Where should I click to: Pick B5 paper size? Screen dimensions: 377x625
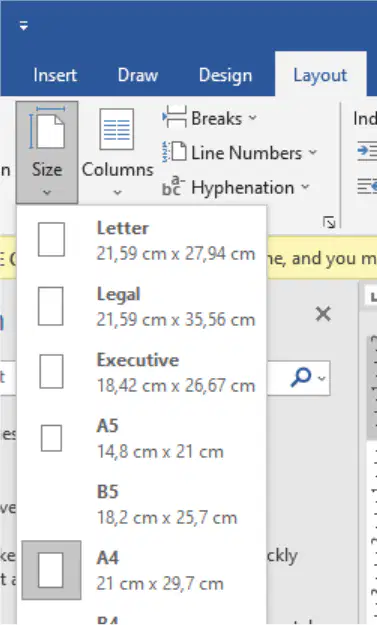pos(141,504)
